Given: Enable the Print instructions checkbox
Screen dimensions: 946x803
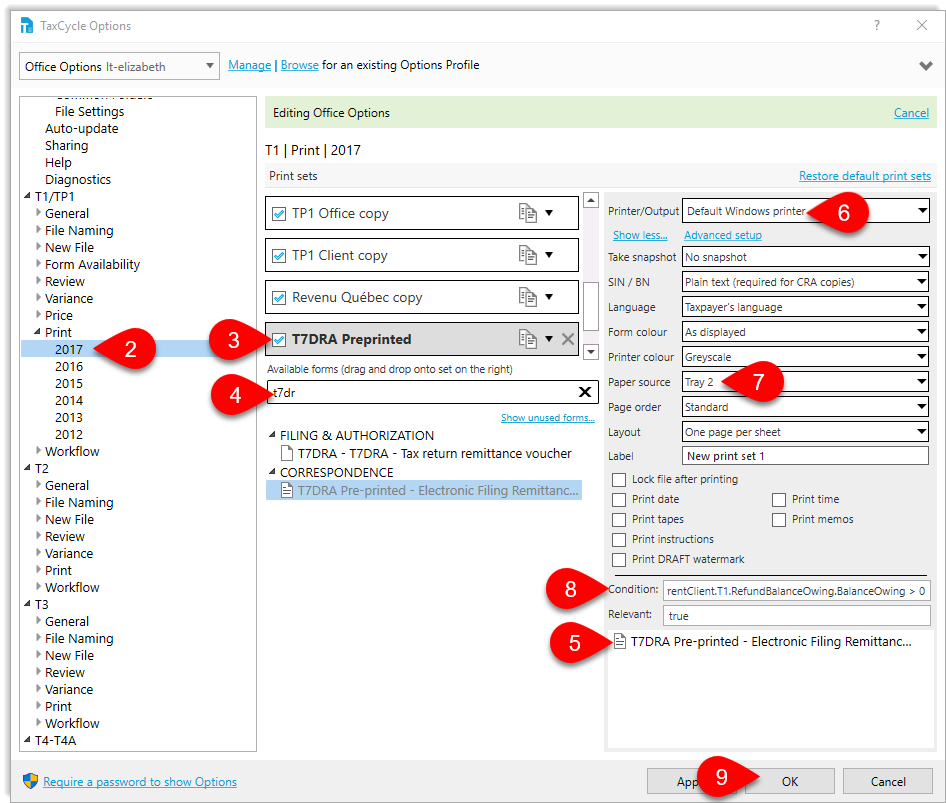Looking at the screenshot, I should pos(619,539).
